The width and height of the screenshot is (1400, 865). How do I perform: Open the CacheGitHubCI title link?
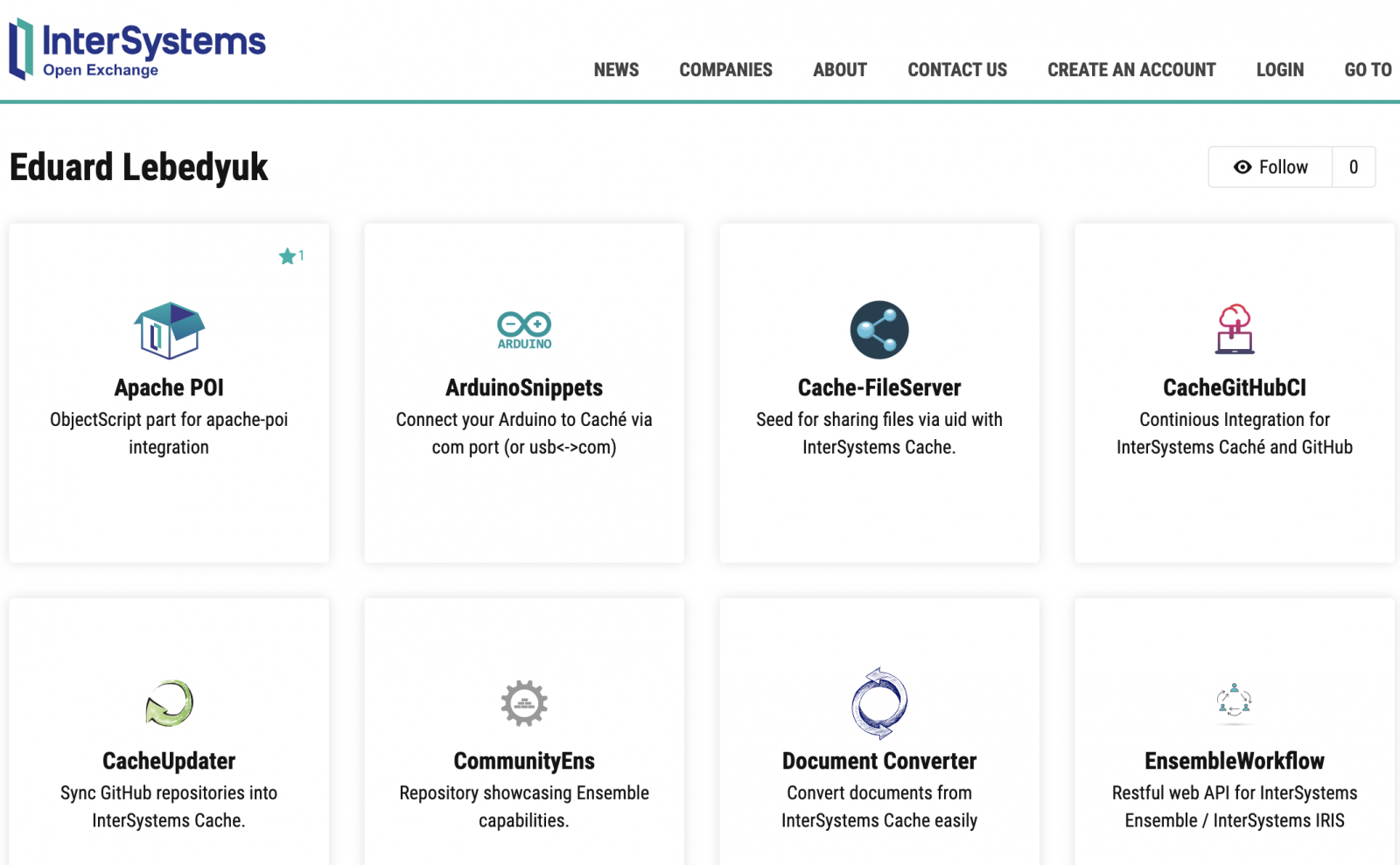point(1235,387)
